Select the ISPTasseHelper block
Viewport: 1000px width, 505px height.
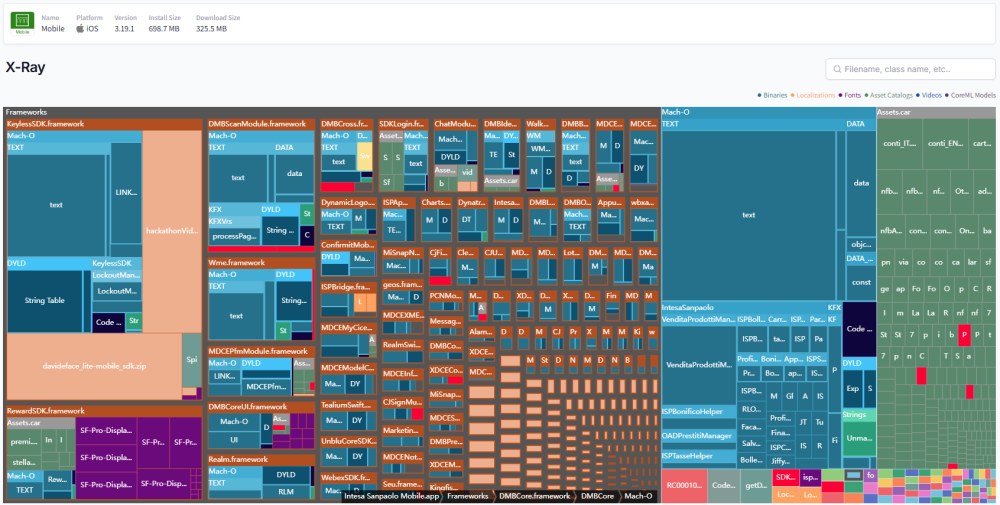click(698, 456)
